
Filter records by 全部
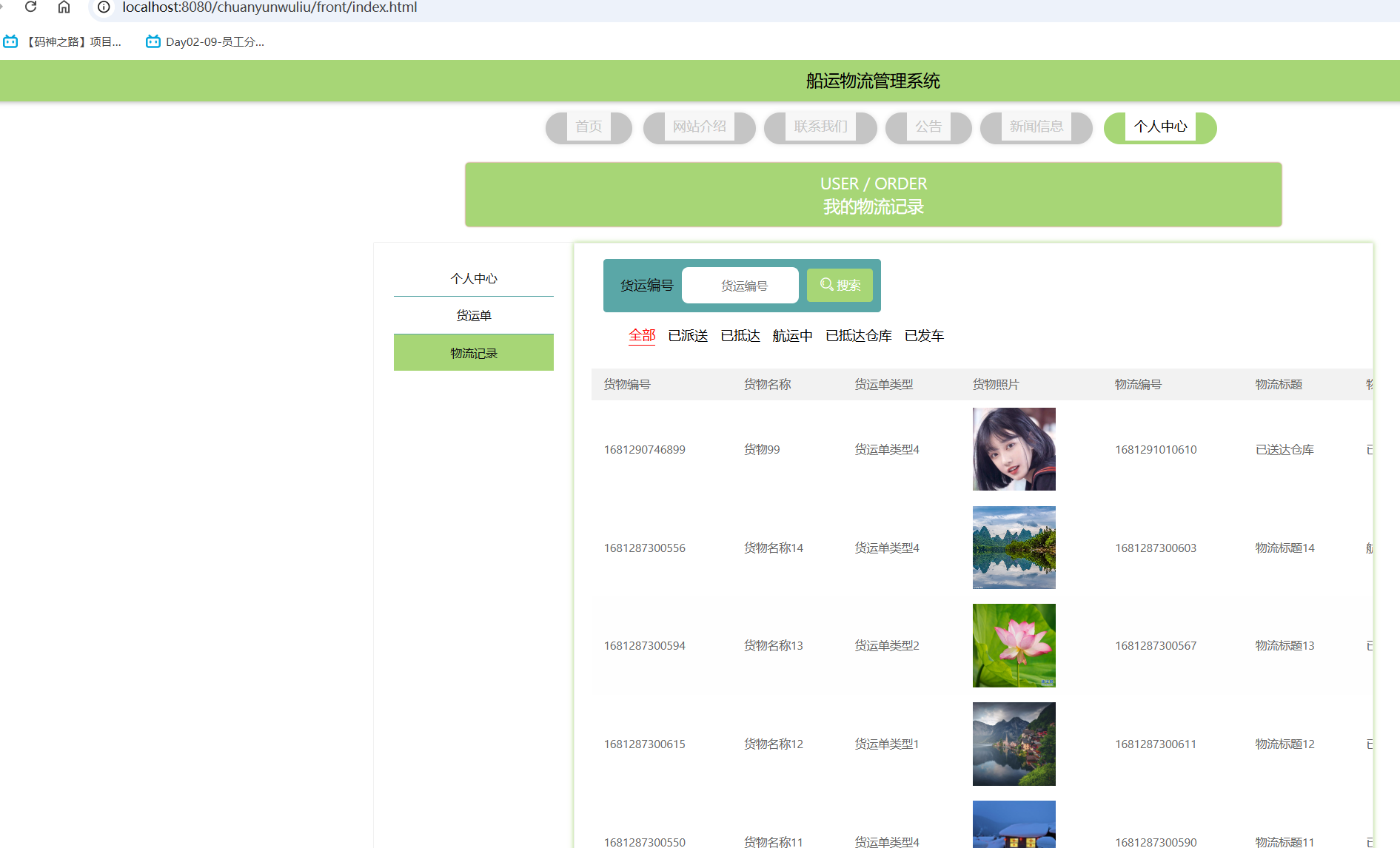coord(642,336)
